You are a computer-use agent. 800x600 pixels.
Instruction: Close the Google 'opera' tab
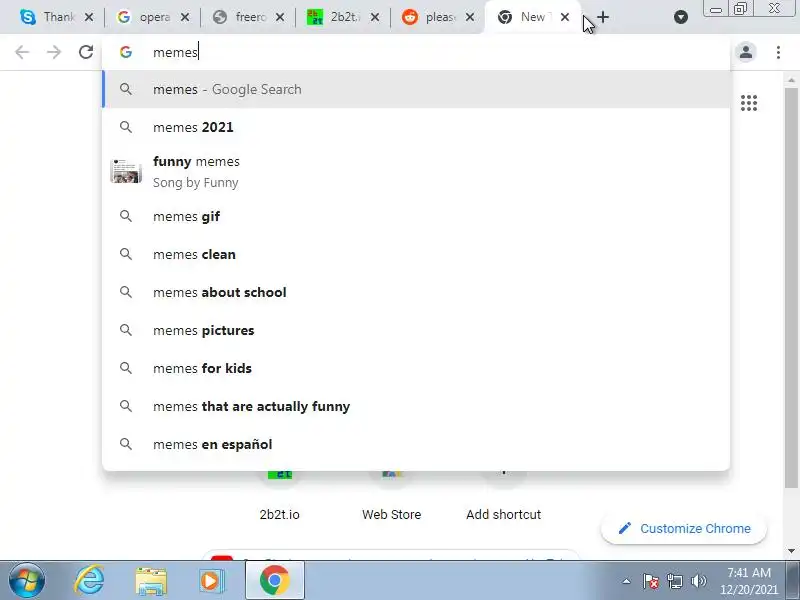185,17
